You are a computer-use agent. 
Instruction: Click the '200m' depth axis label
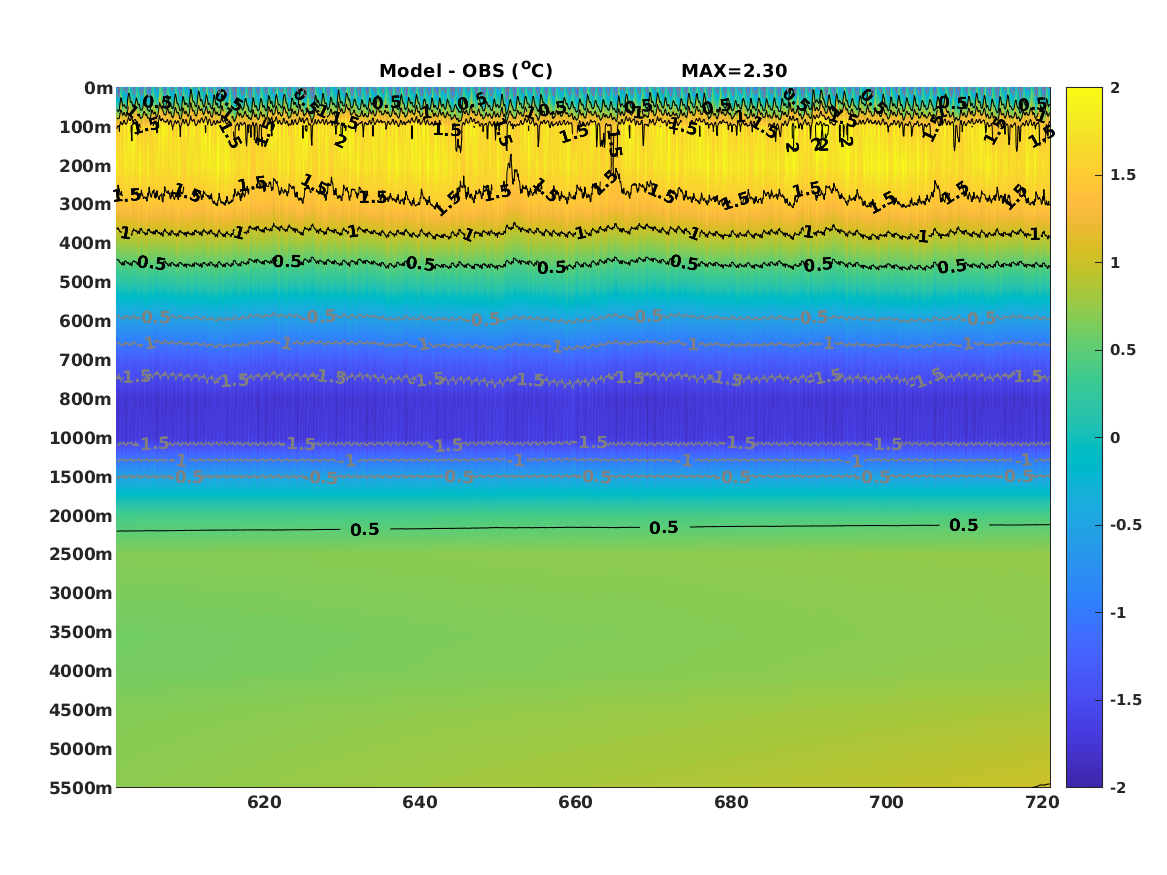click(x=86, y=166)
